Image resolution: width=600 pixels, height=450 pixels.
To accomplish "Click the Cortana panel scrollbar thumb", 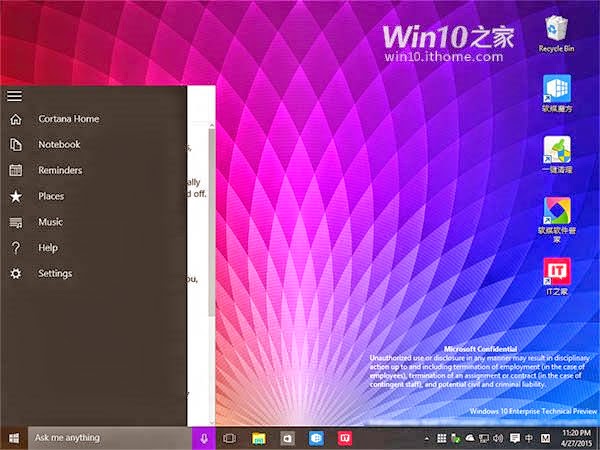I will point(212,223).
